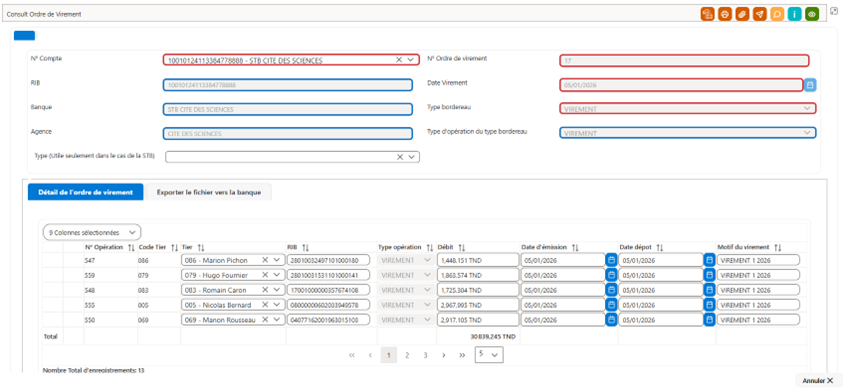The width and height of the screenshot is (843, 388).
Task: Sort by the Débit column
Action: click(x=462, y=247)
